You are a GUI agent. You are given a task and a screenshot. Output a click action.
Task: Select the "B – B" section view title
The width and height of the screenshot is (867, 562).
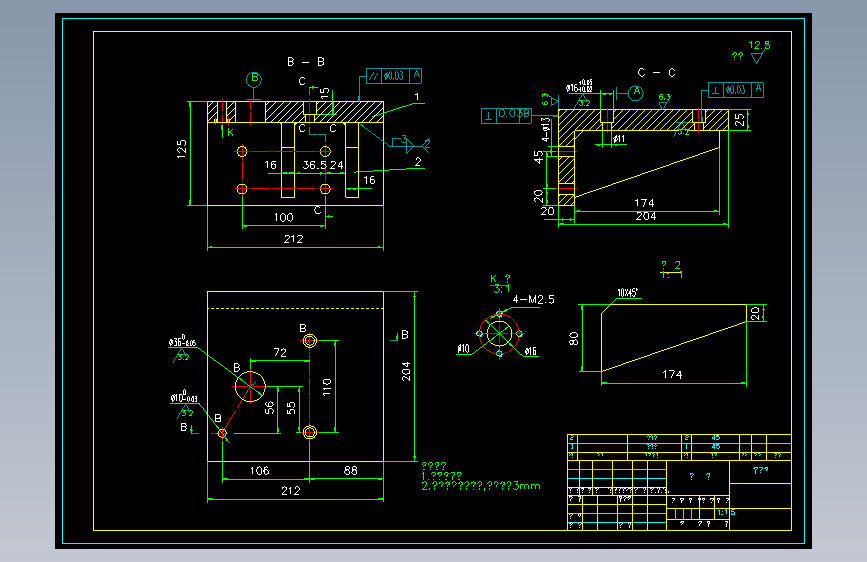(306, 62)
